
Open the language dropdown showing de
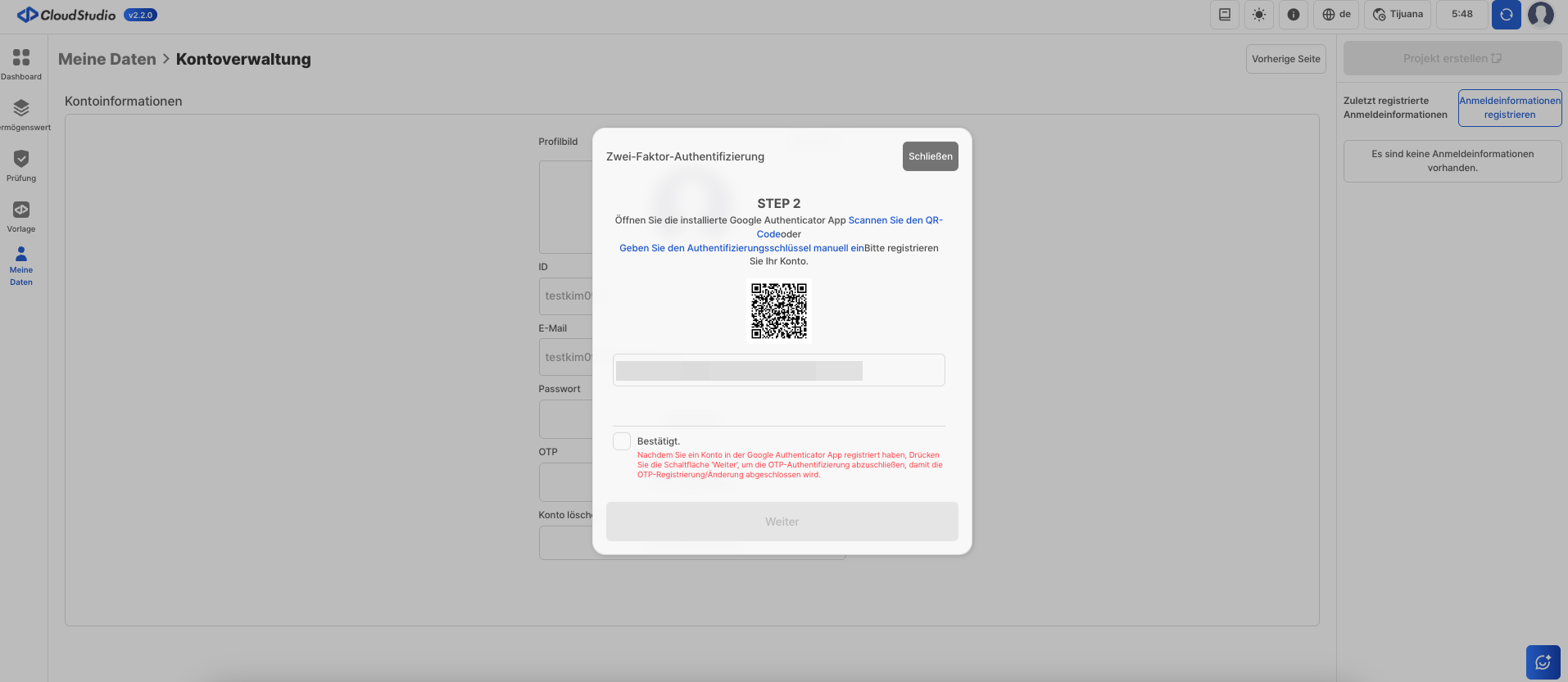[x=1336, y=15]
